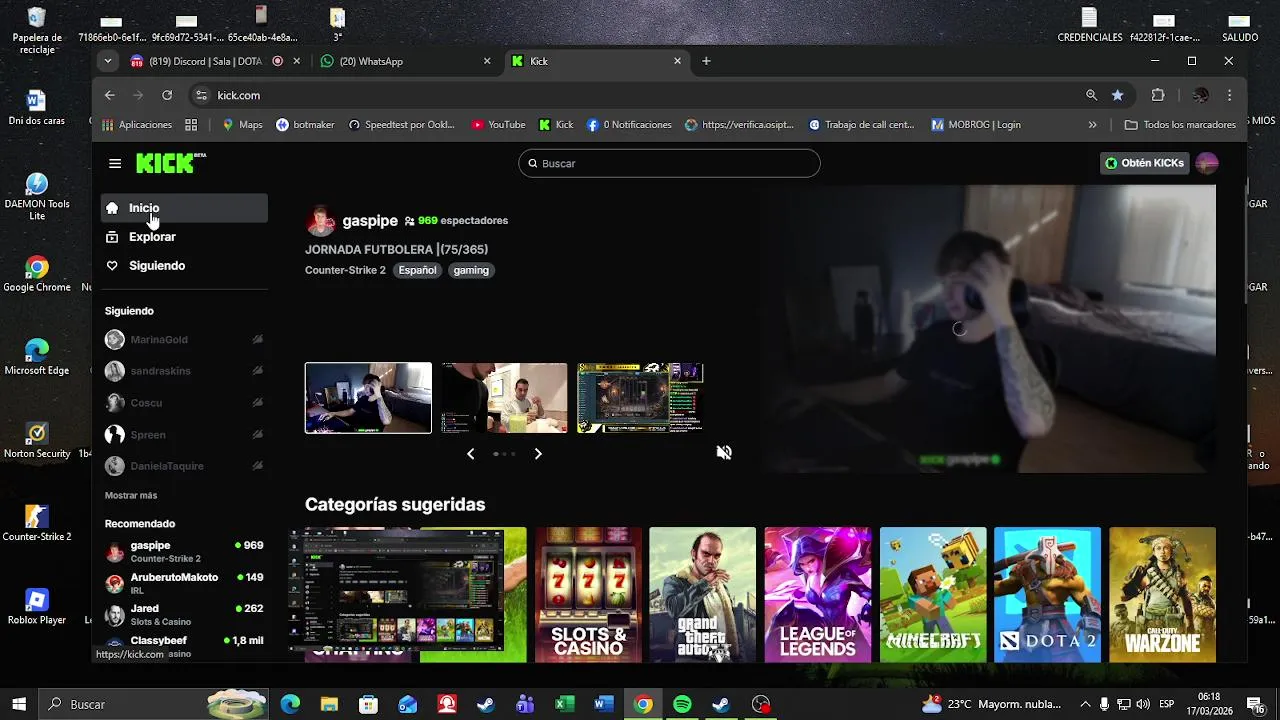Open Spreen followed channel
The image size is (1280, 720).
(x=184, y=435)
